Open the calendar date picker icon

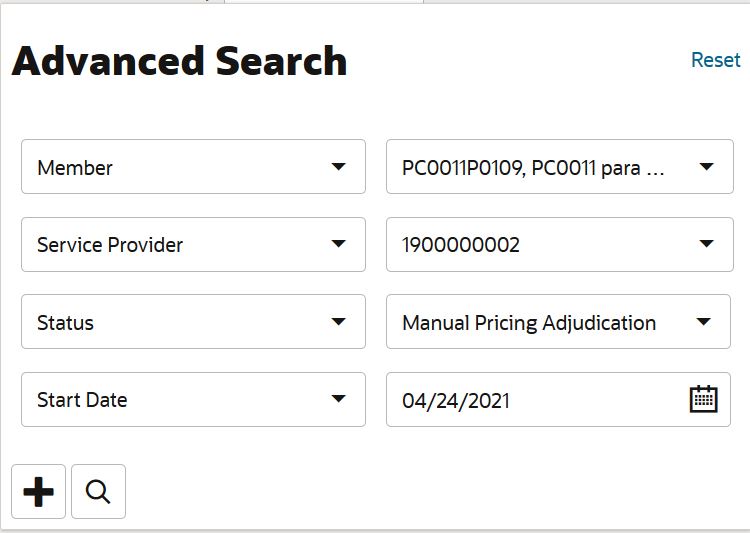click(704, 399)
